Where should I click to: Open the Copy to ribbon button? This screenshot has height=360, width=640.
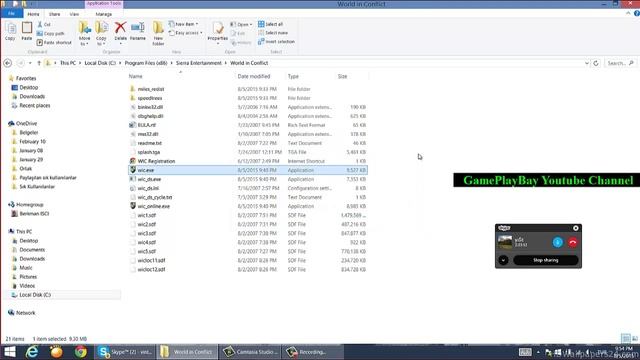[x=101, y=33]
